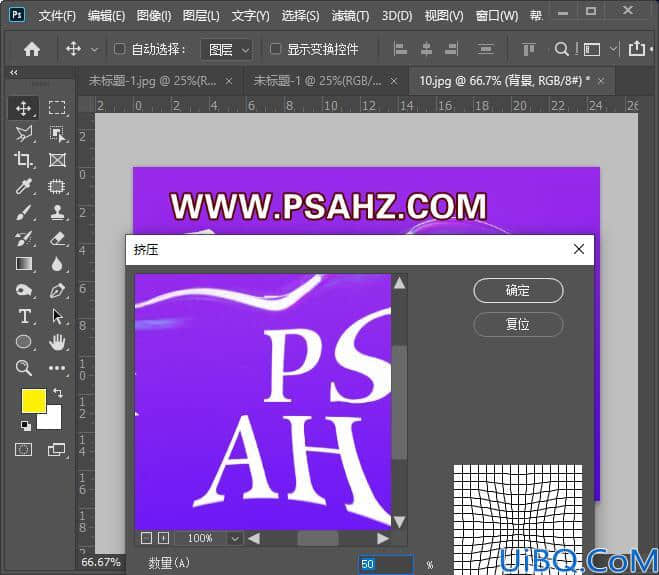Select the Dodge tool
Screen dimensions: 659x575
(x=24, y=290)
